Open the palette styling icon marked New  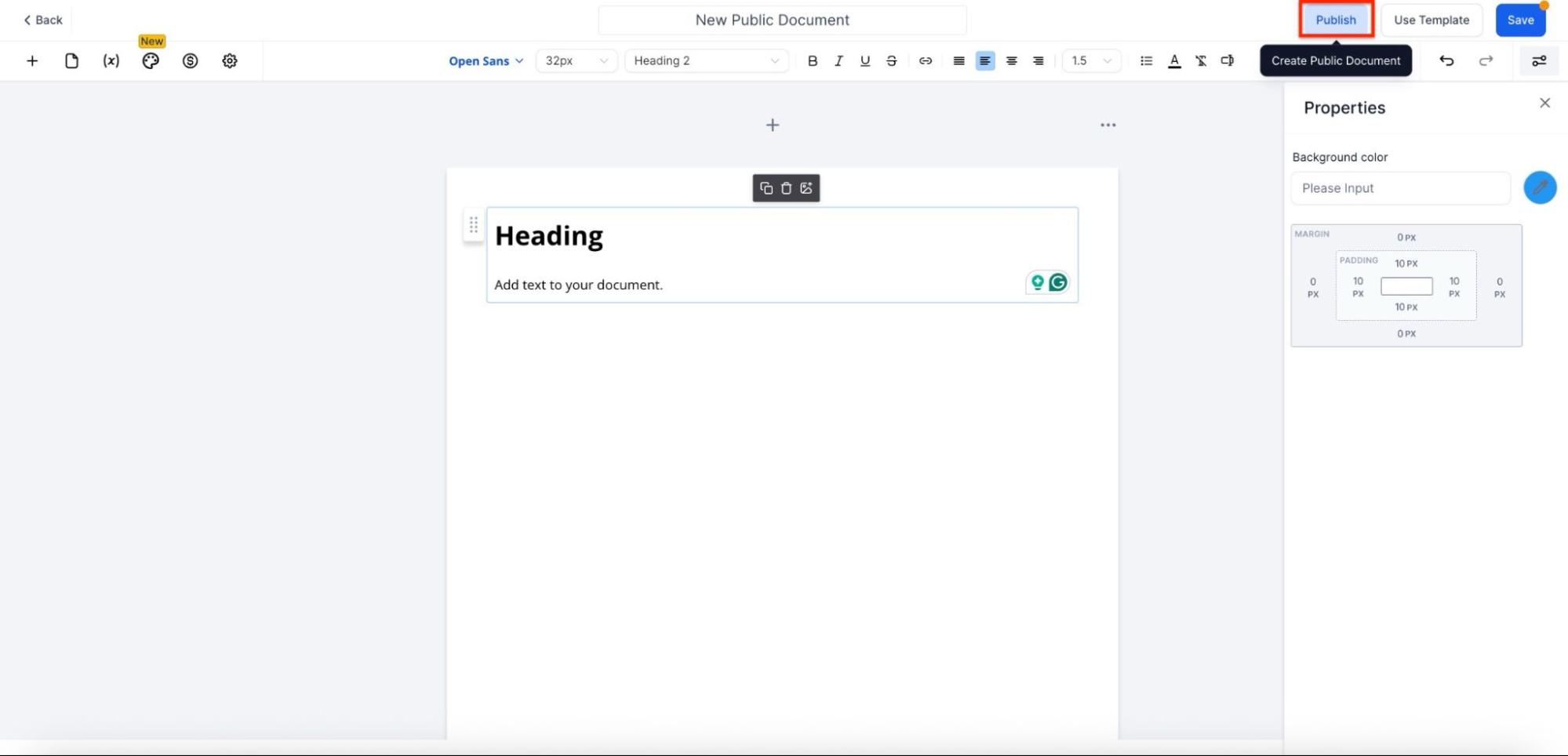(x=151, y=61)
